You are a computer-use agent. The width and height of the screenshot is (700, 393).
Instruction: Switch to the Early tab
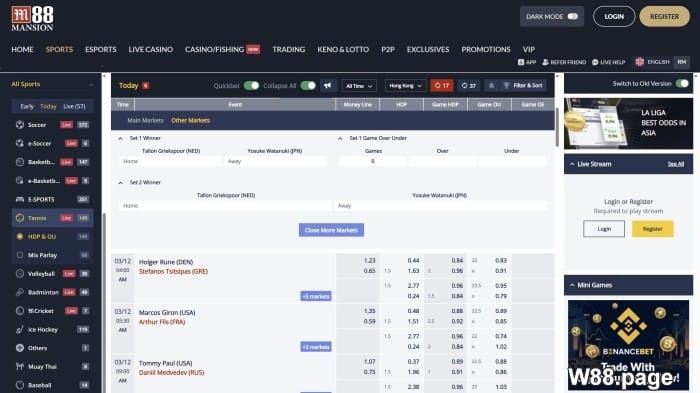point(27,106)
